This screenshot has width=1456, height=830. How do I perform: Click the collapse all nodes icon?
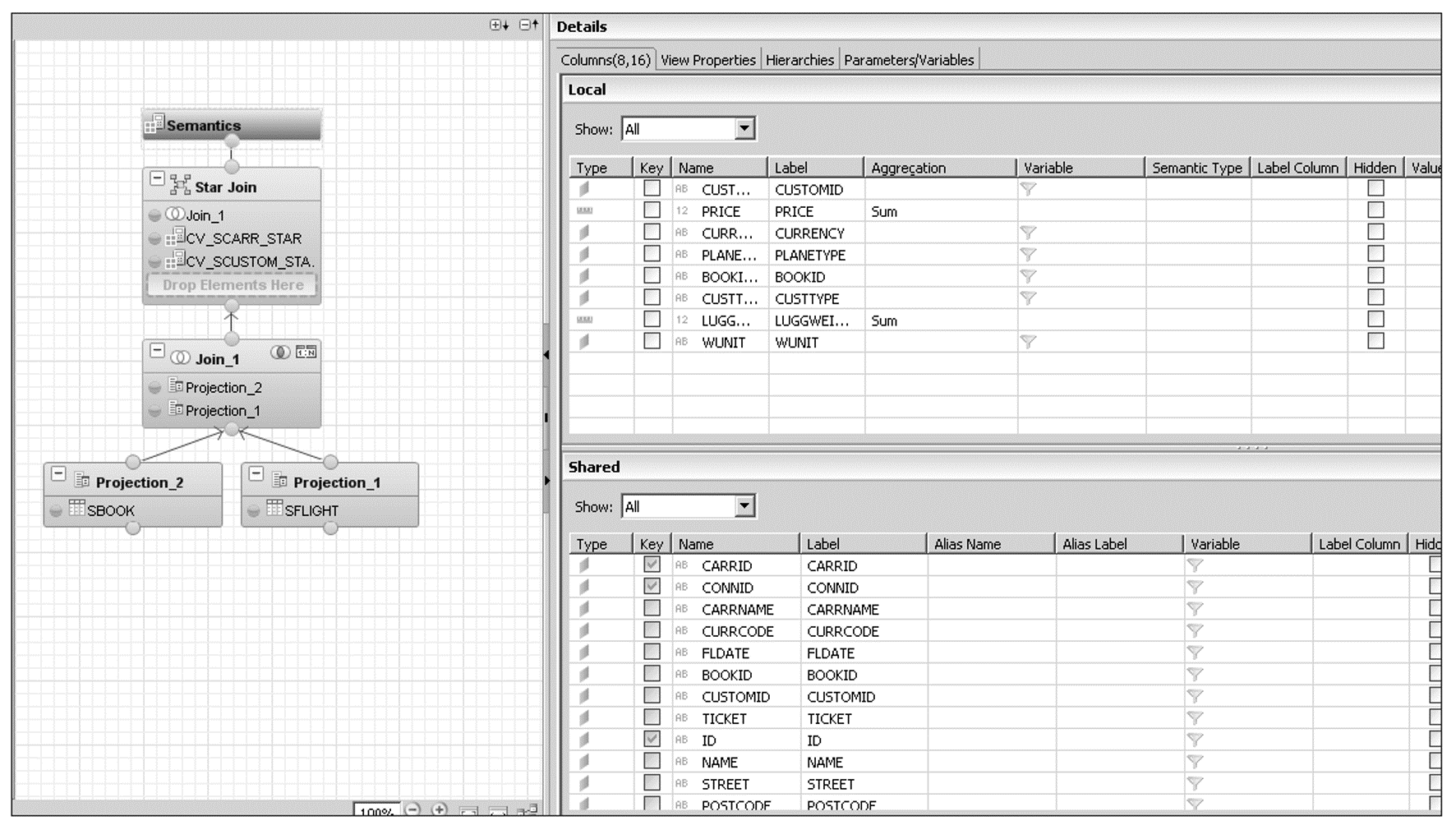pos(529,25)
